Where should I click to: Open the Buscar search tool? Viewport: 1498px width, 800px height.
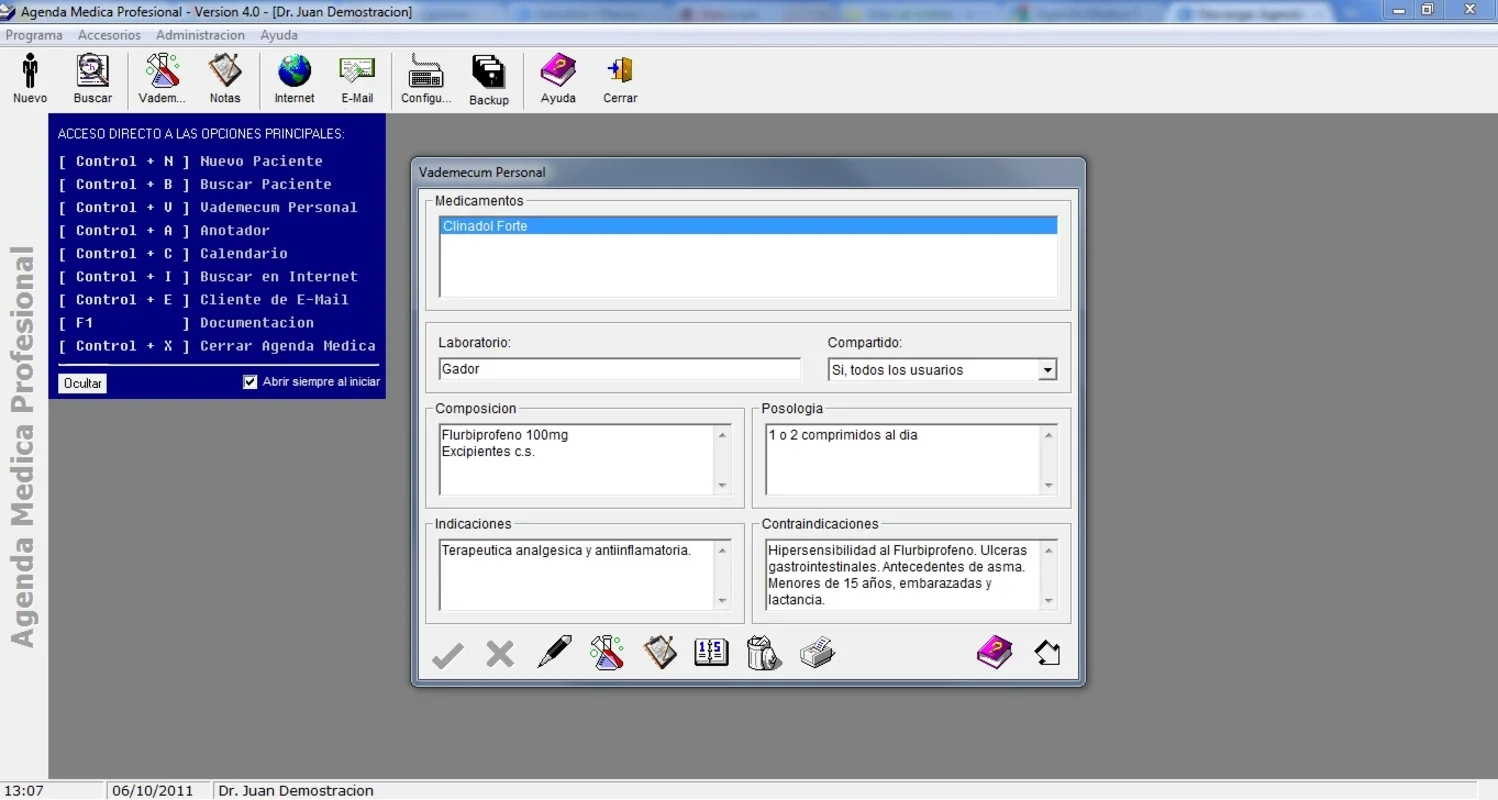point(93,79)
